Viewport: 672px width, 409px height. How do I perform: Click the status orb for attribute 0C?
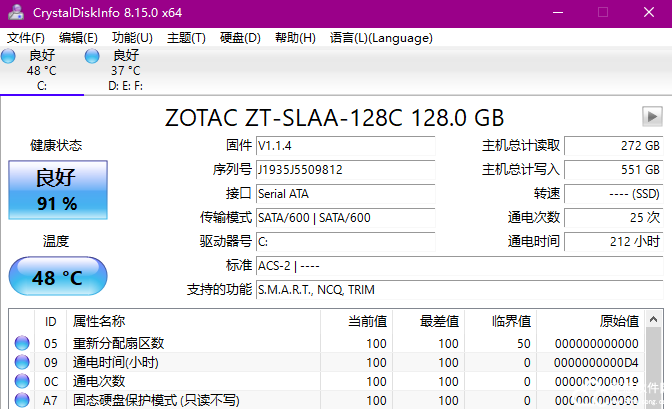[x=22, y=381]
